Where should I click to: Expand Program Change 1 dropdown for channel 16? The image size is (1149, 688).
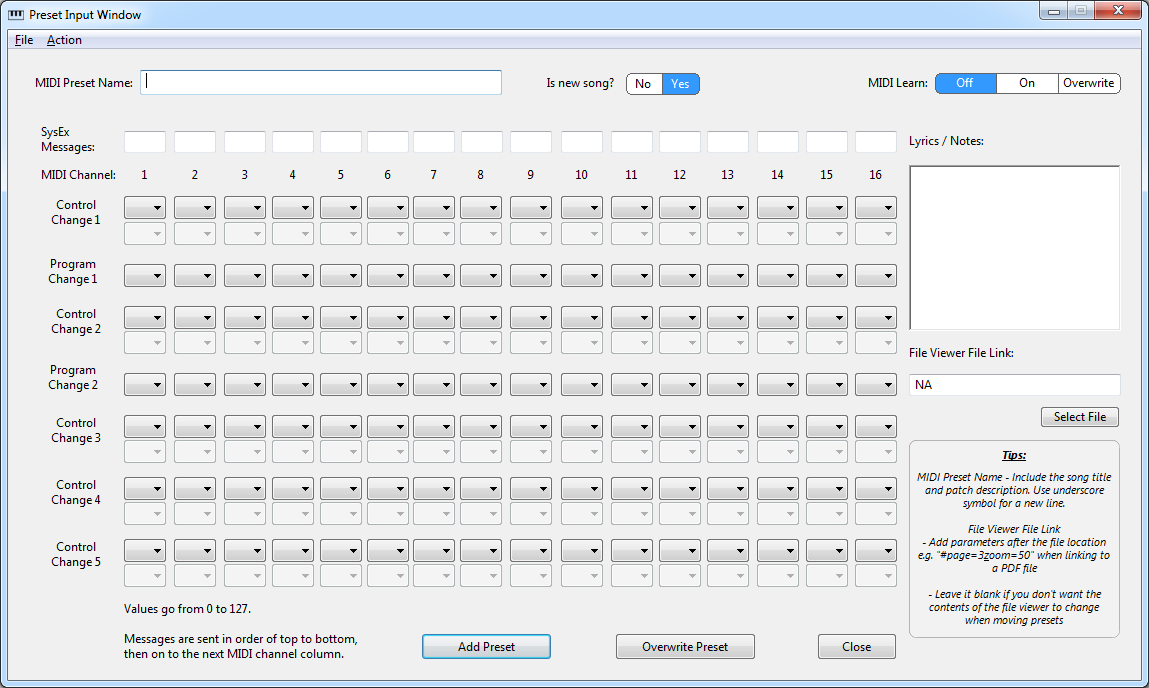point(876,275)
